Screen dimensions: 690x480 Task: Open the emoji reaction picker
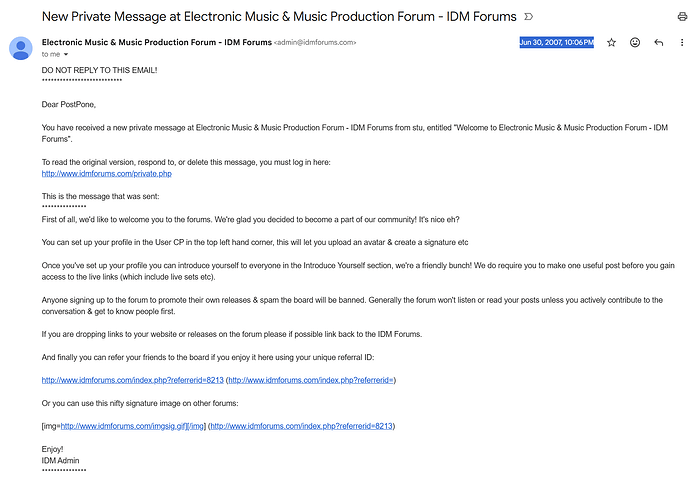635,43
